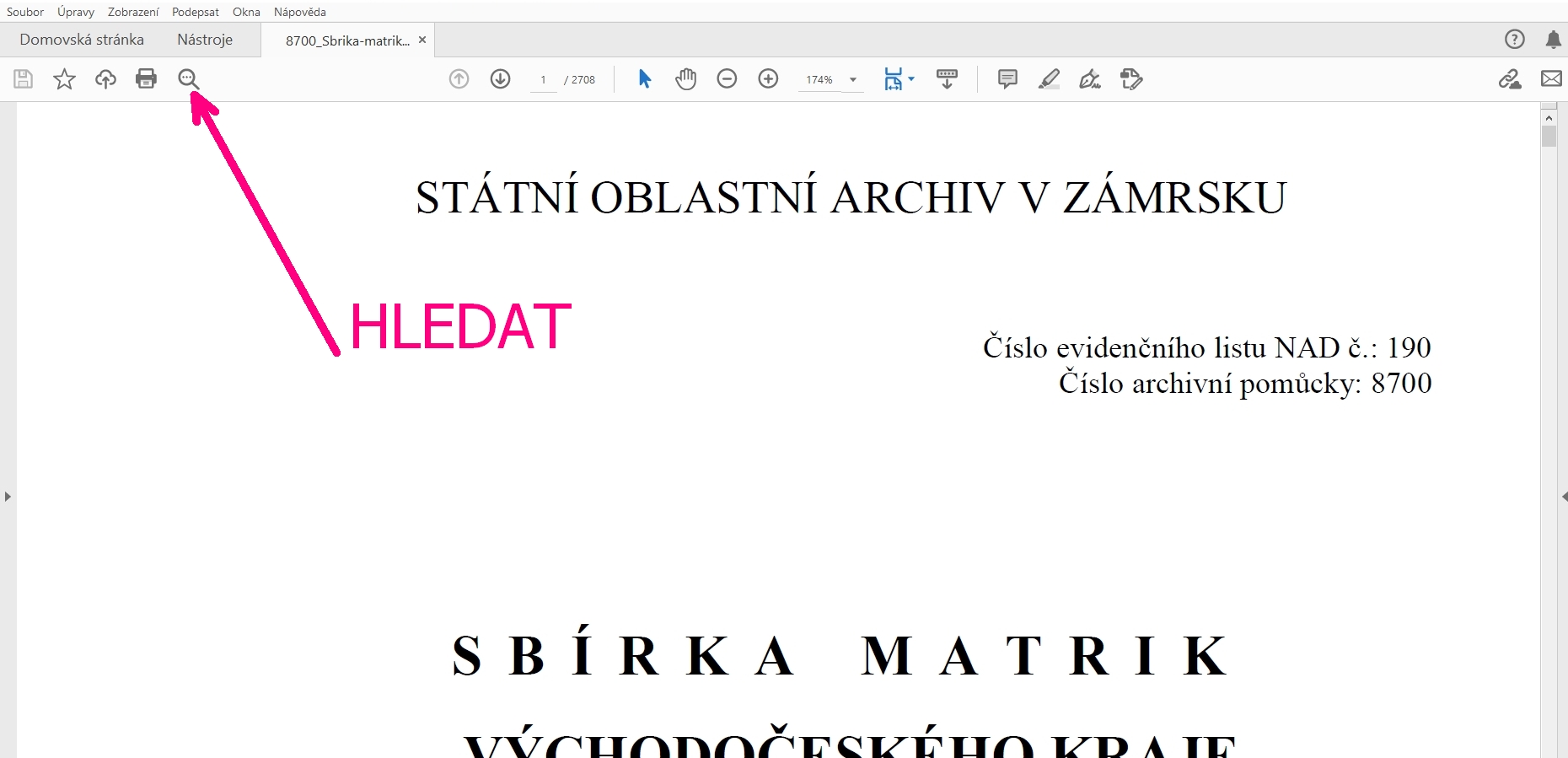Print the document using printer icon
Screen dimensions: 1568x758
[146, 79]
